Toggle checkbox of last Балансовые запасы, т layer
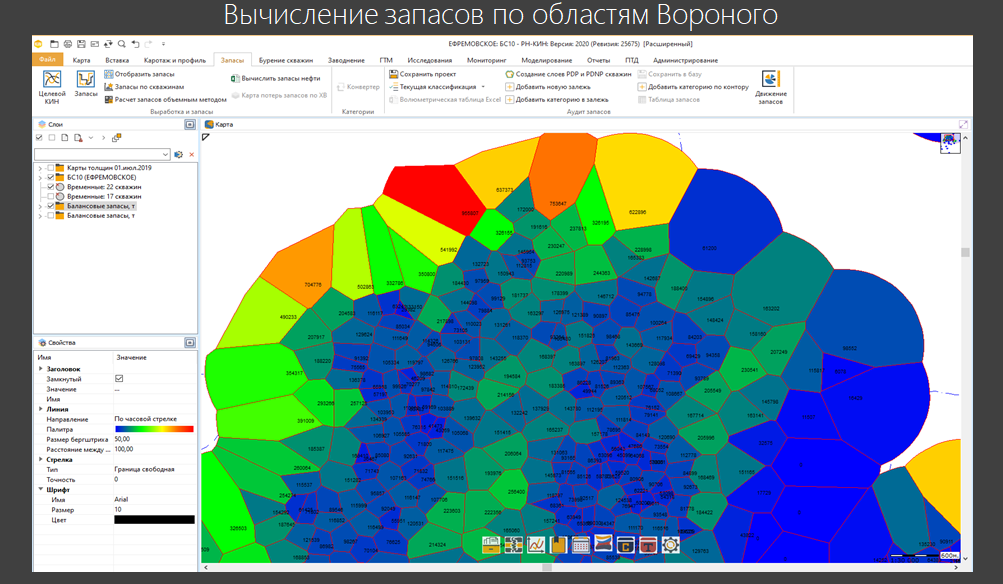This screenshot has height=584, width=1003. click(51, 216)
